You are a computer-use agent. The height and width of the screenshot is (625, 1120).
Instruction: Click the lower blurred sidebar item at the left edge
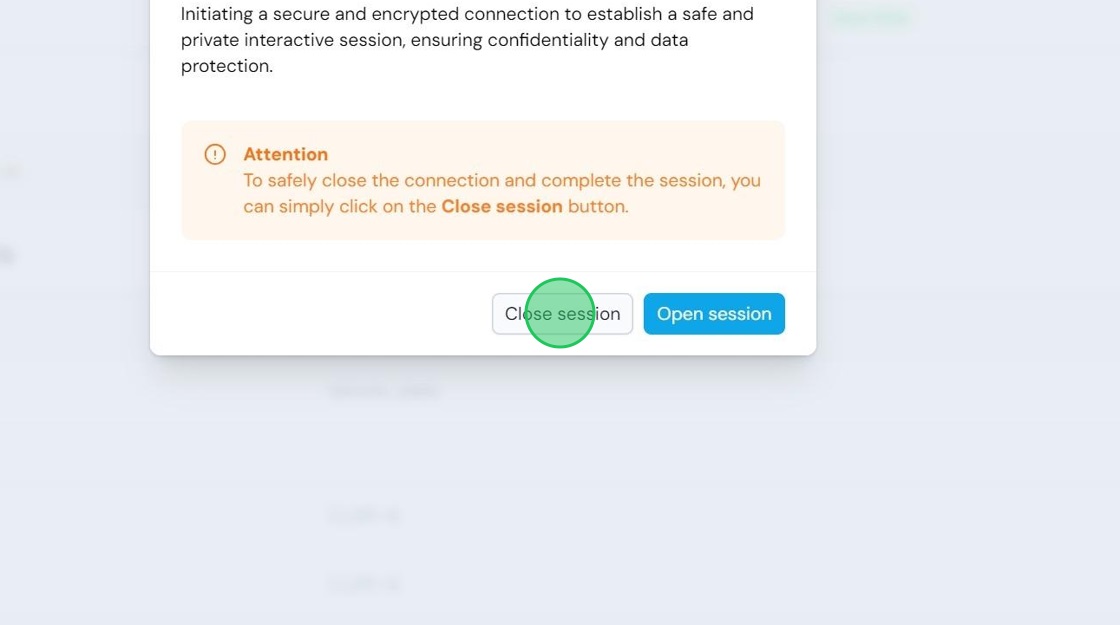(7, 255)
